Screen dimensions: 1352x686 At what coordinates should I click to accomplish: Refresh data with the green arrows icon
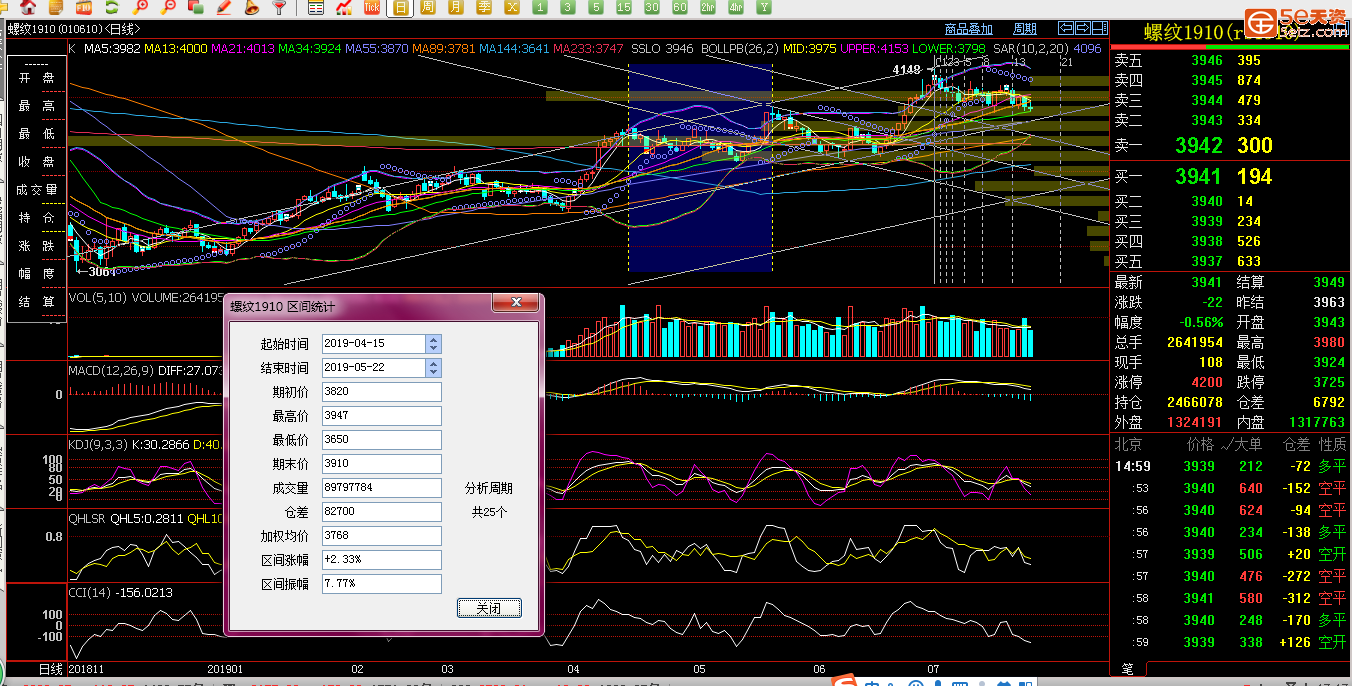click(x=112, y=7)
